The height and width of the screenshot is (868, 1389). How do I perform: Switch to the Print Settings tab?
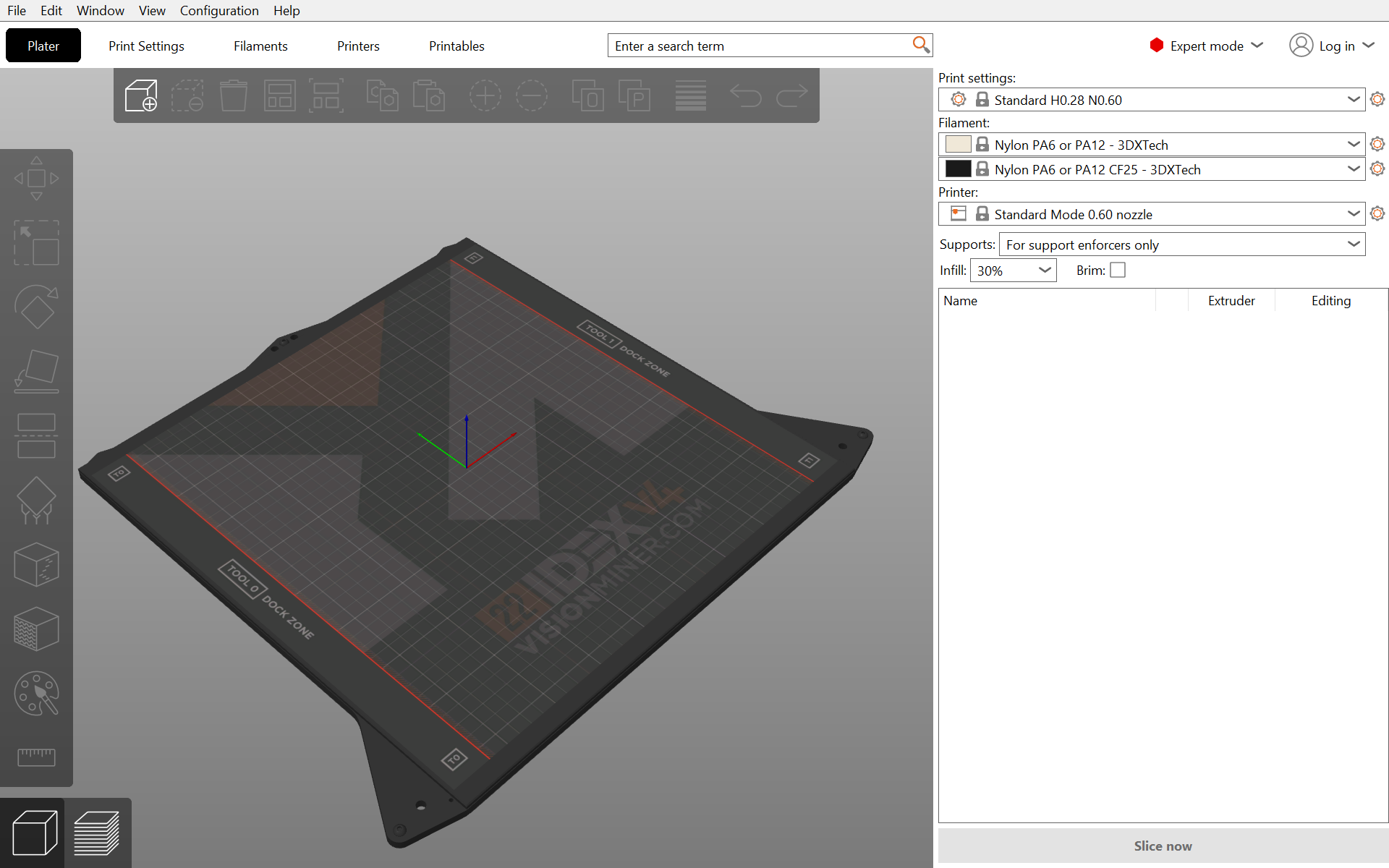click(x=146, y=46)
